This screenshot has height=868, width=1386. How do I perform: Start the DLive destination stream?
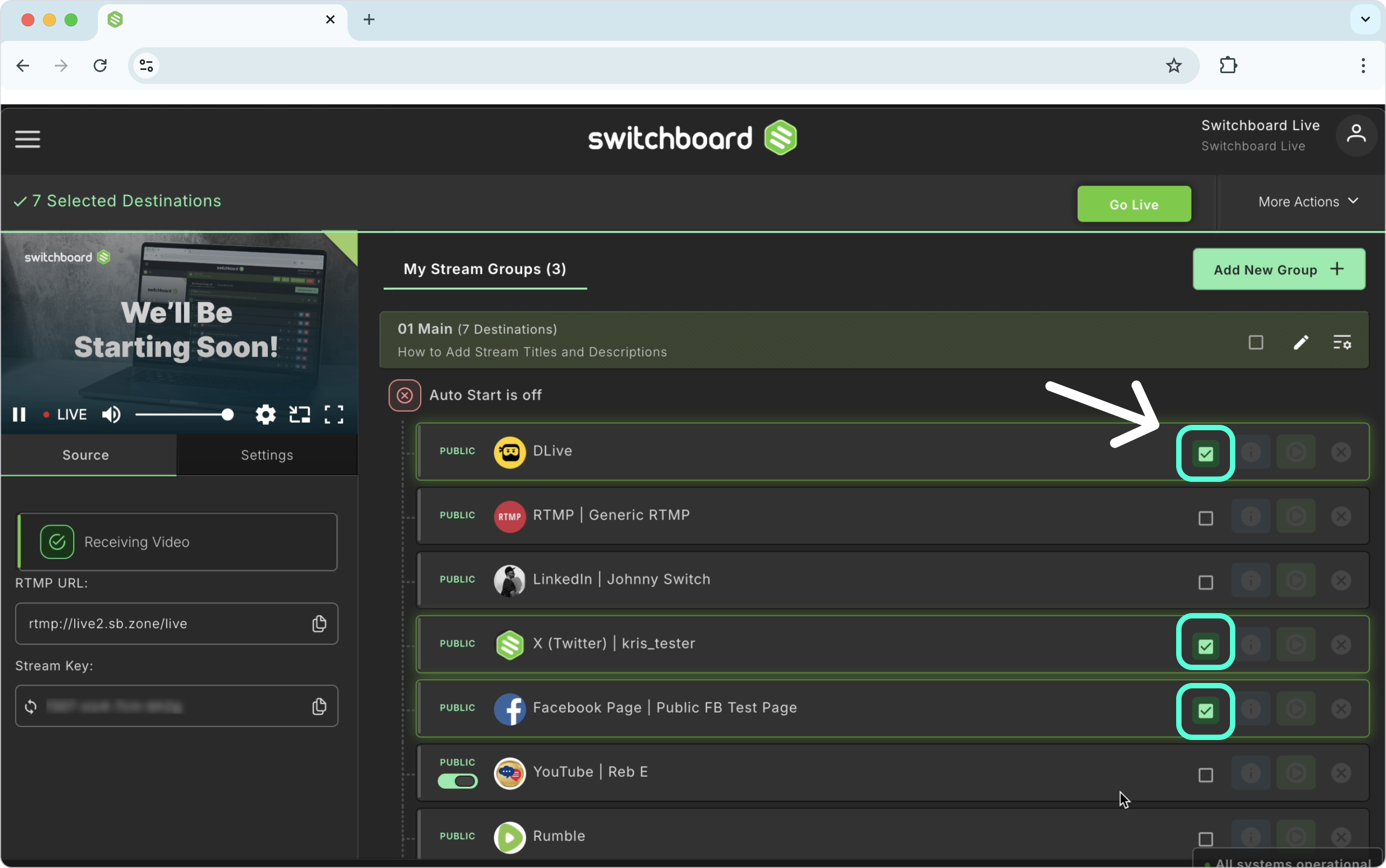pos(1296,452)
